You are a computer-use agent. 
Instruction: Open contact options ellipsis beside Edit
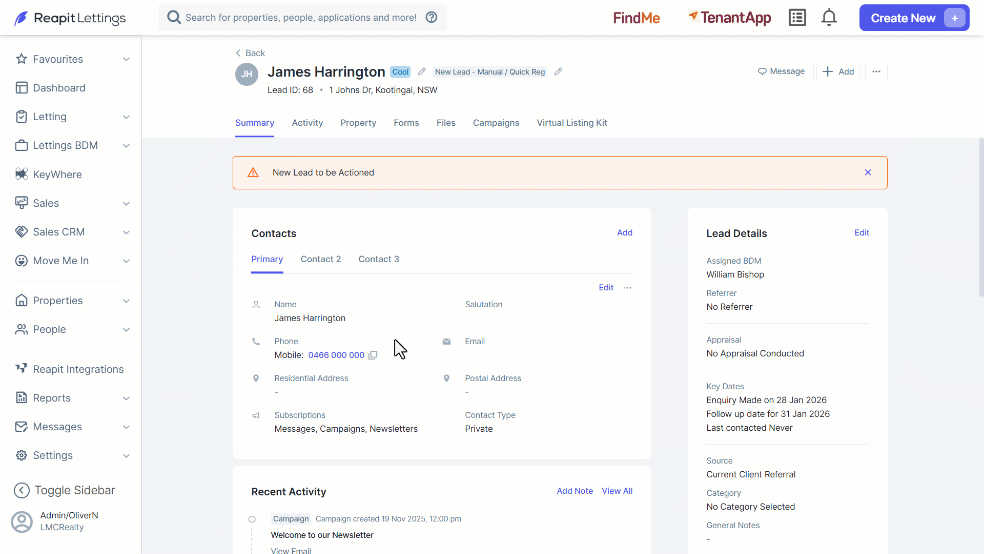628,287
